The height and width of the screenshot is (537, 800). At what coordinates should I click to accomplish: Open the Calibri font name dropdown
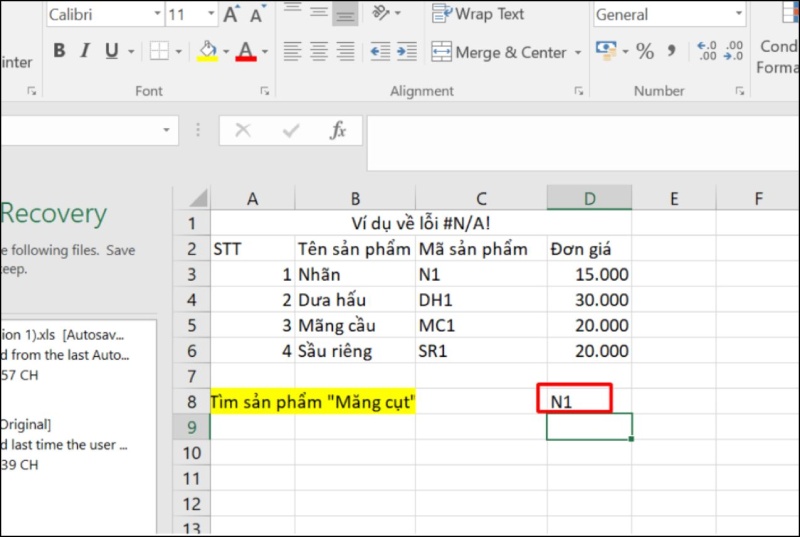[158, 14]
